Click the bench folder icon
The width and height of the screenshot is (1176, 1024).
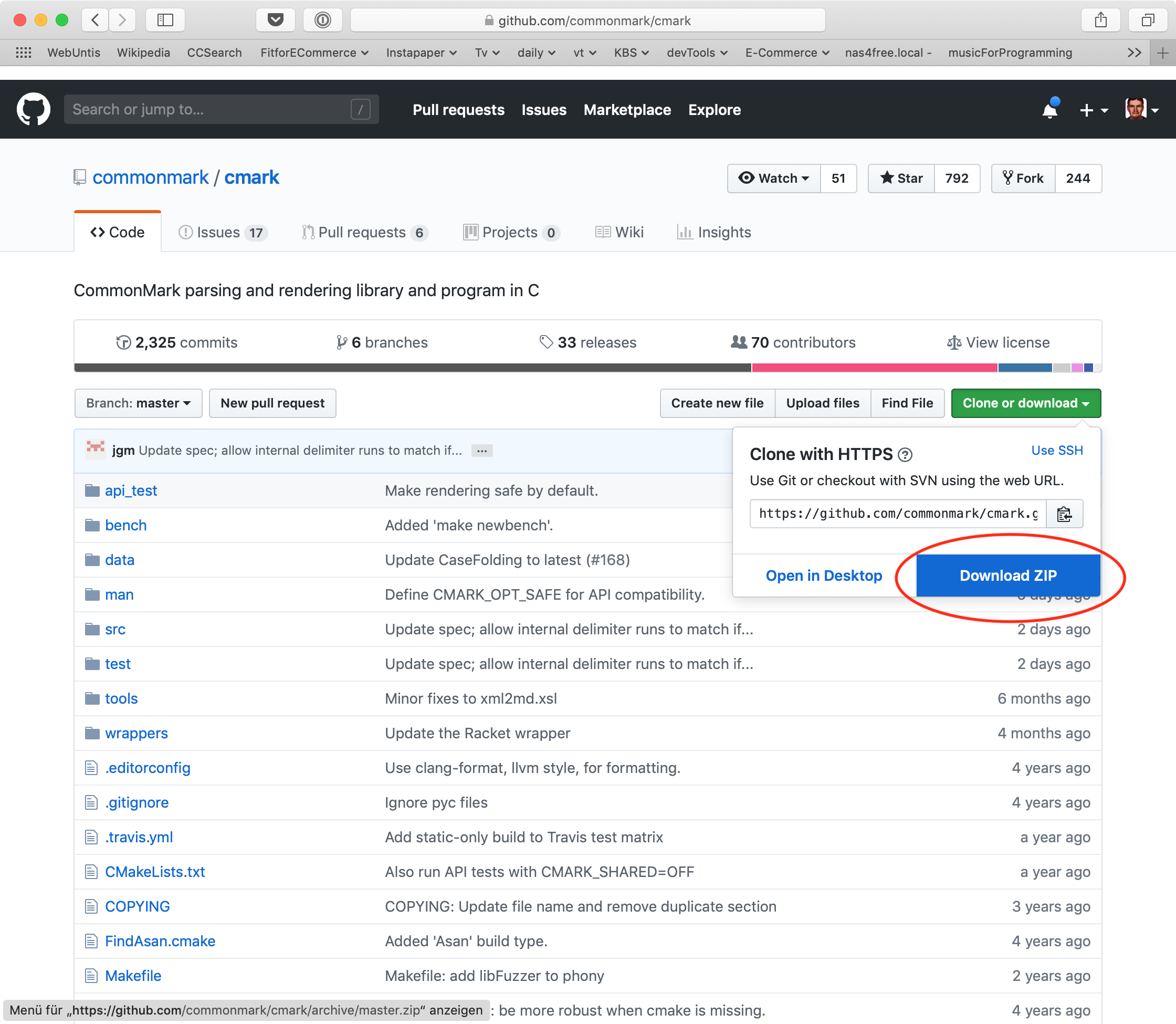click(x=92, y=526)
